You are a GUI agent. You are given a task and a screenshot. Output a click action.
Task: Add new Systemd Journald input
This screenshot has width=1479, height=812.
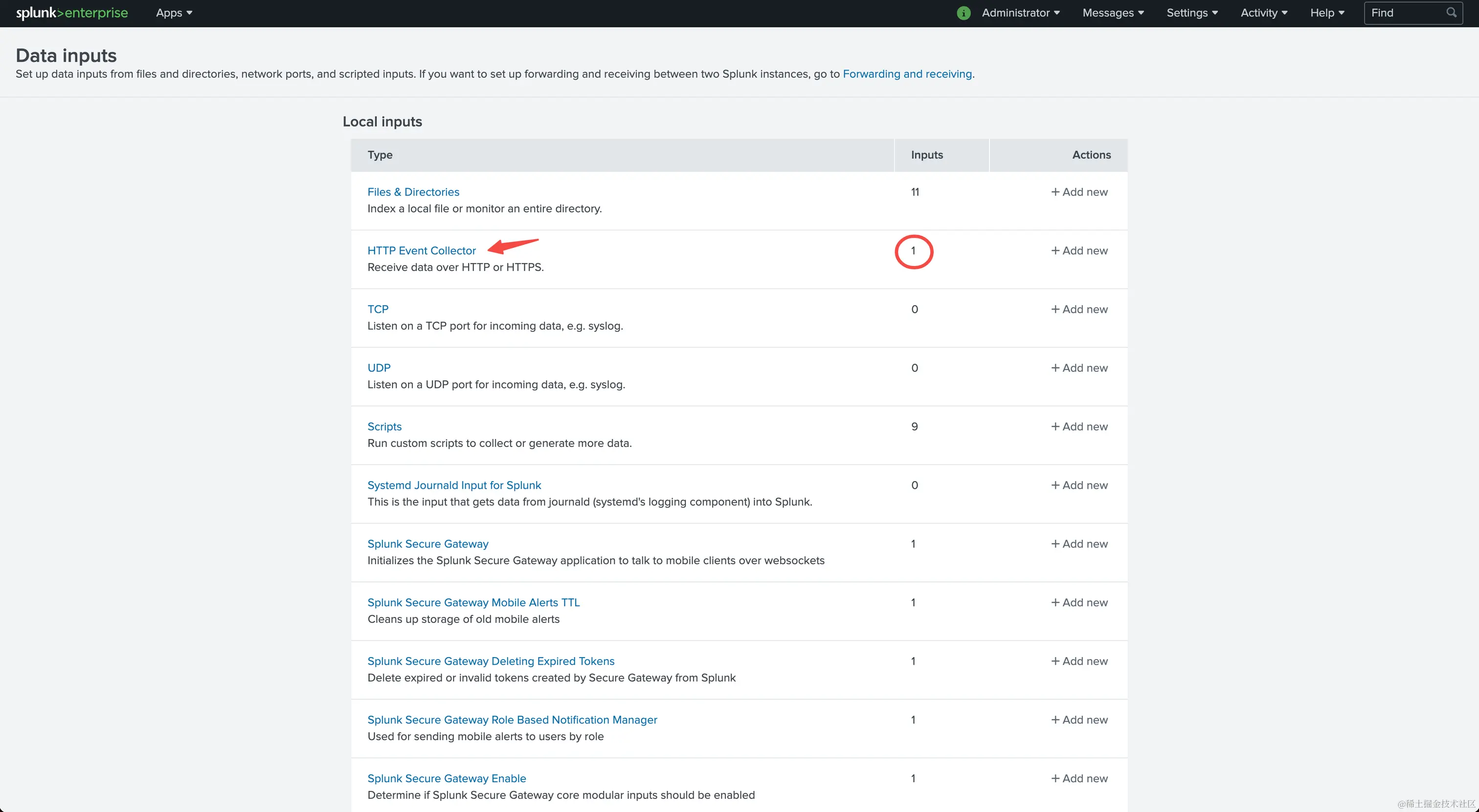[1079, 485]
